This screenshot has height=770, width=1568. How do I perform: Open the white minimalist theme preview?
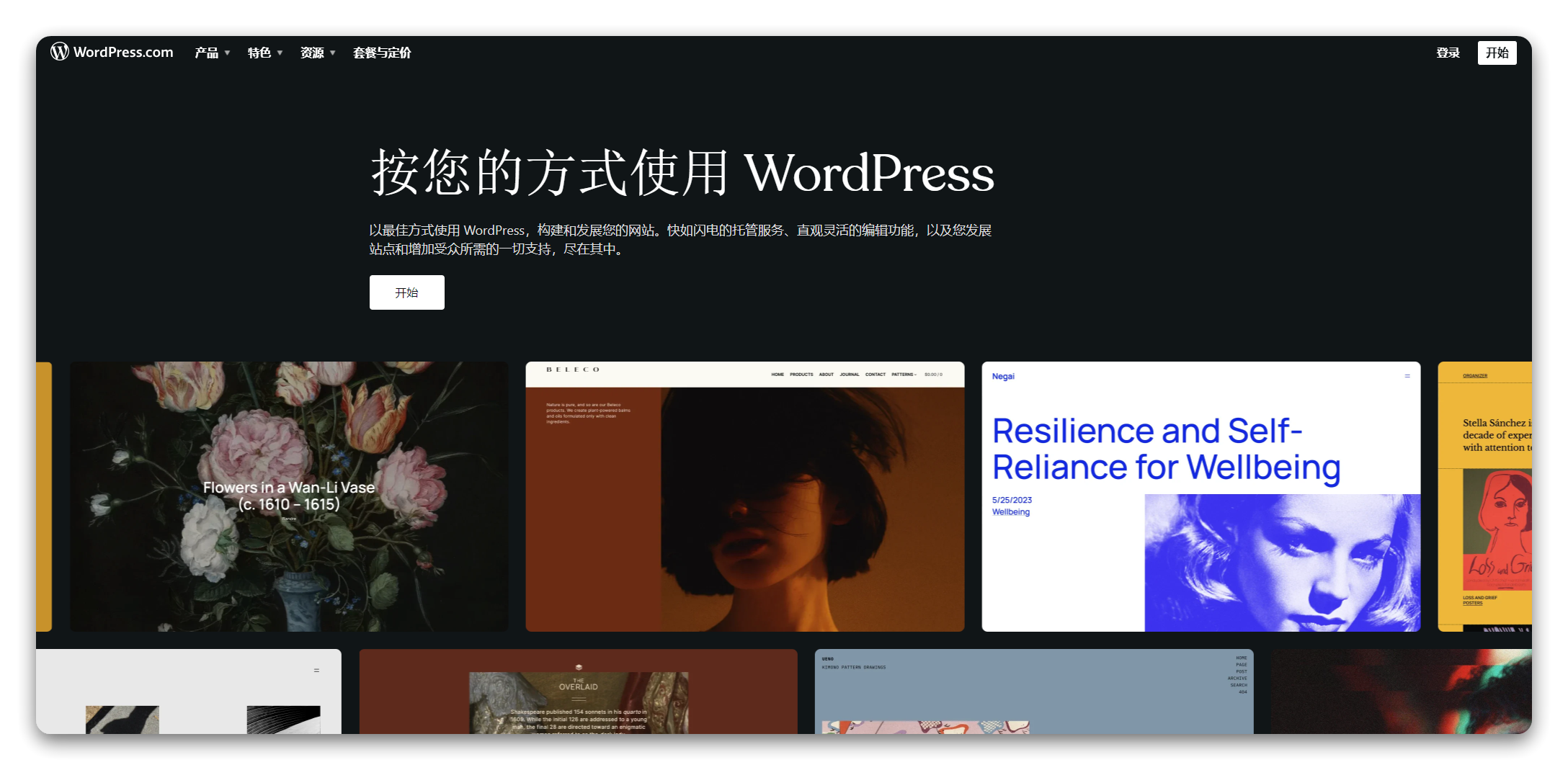(189, 691)
